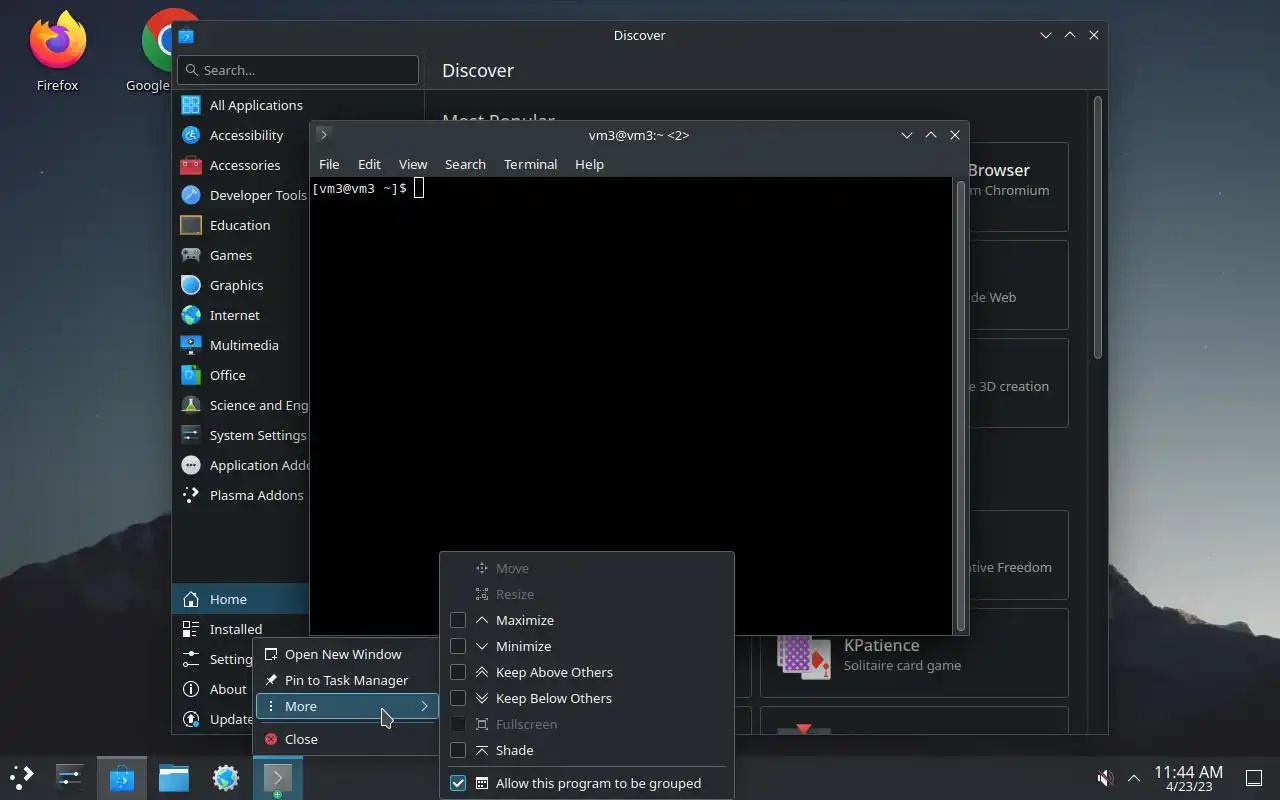Screen dimensions: 1280x800
Task: Choose Close in the taskbar context menu
Action: pyautogui.click(x=346, y=739)
